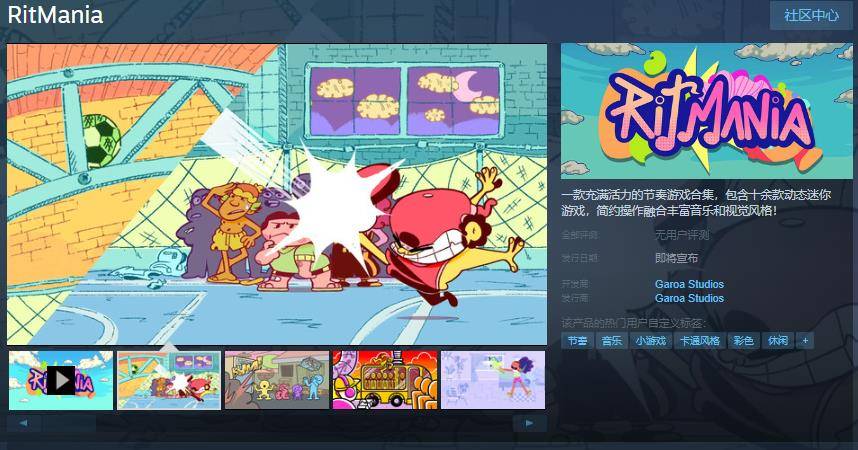
Task: Play the RitMania trailer video thumbnail
Action: coord(60,380)
